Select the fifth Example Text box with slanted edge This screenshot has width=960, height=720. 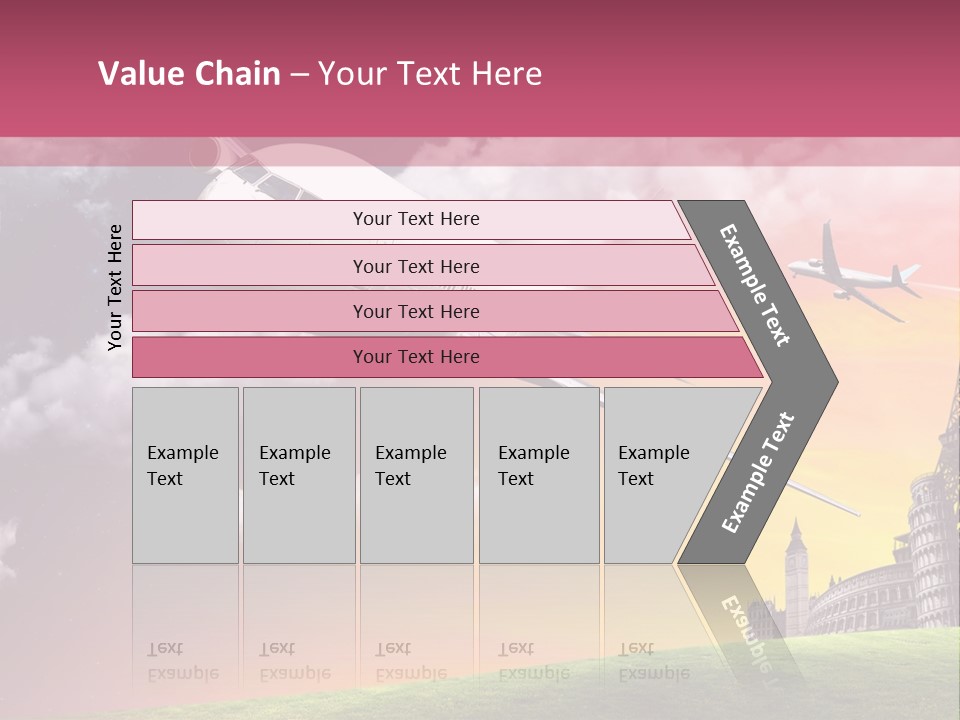pos(660,474)
